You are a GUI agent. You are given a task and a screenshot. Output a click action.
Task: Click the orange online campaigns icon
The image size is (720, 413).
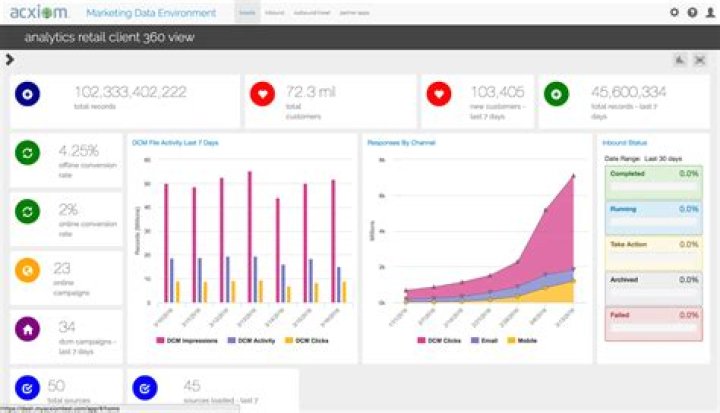(27, 271)
